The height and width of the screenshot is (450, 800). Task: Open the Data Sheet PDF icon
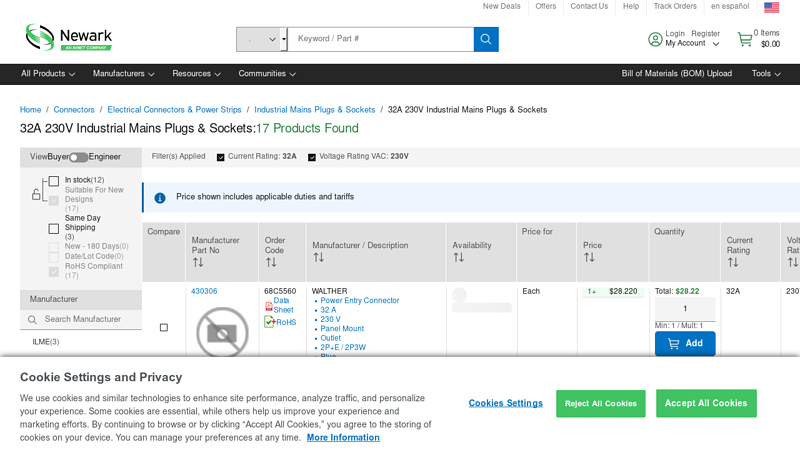[269, 306]
